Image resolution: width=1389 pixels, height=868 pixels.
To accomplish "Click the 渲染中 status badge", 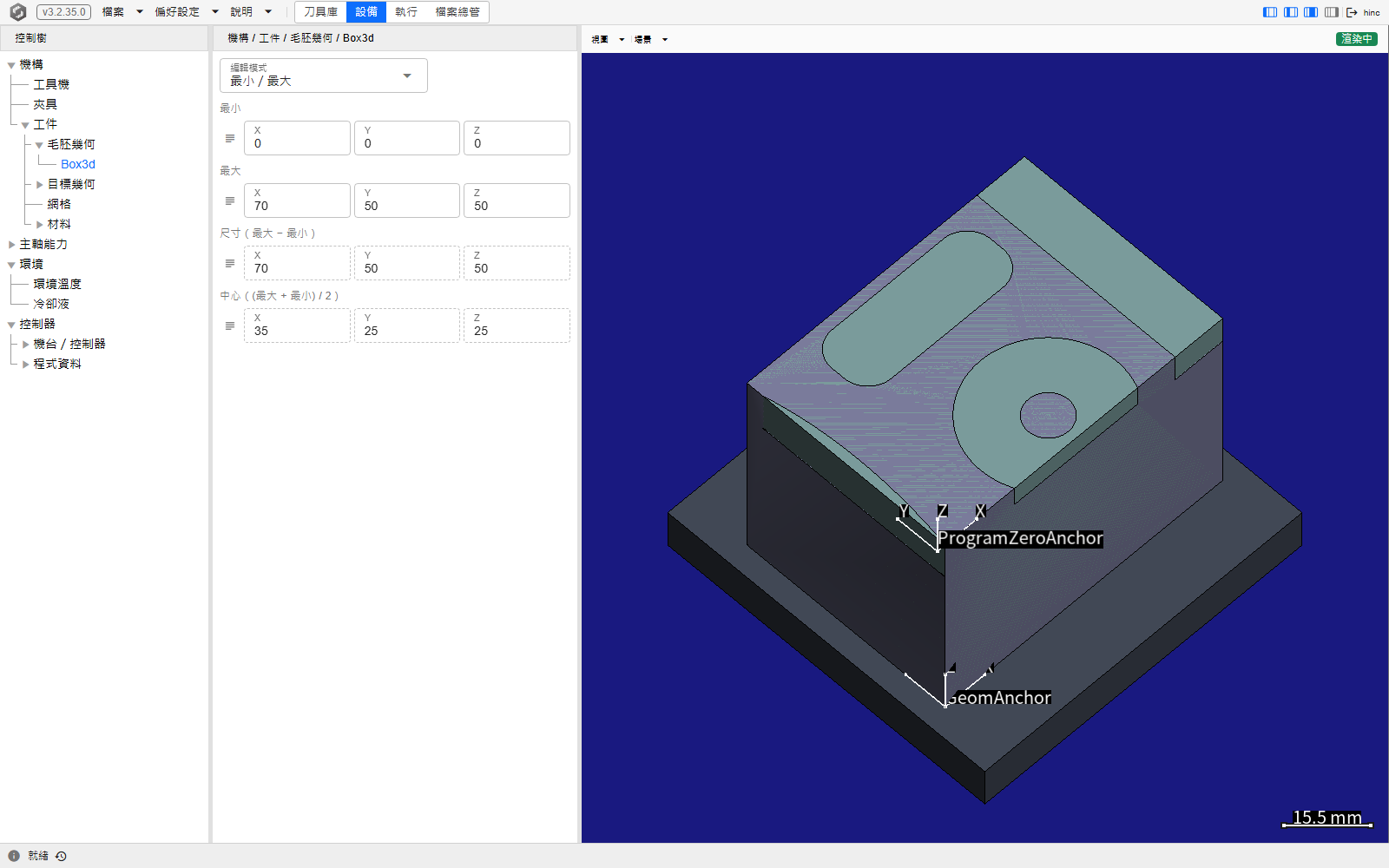I will coord(1356,39).
